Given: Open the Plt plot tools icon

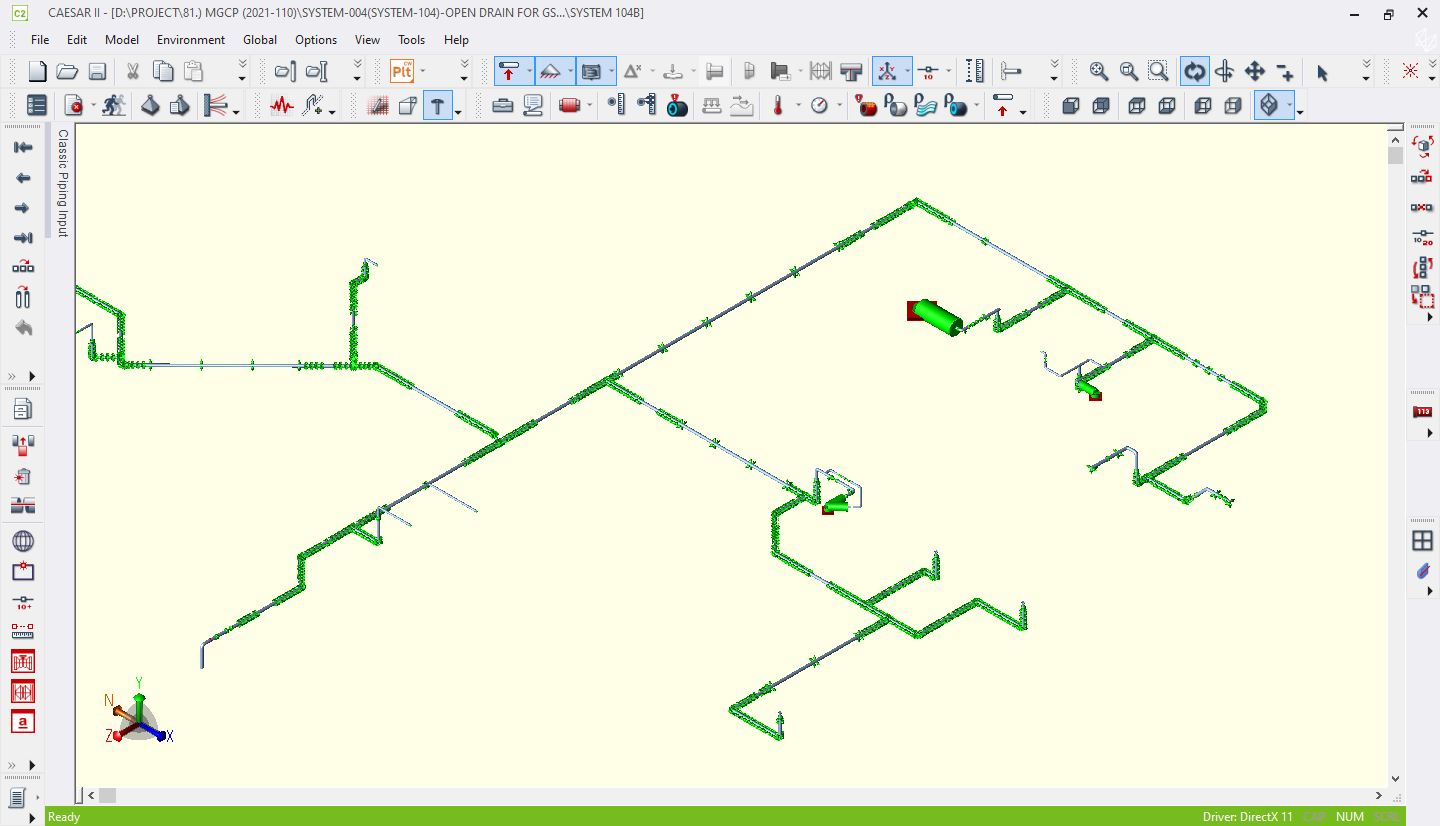Looking at the screenshot, I should click(402, 71).
